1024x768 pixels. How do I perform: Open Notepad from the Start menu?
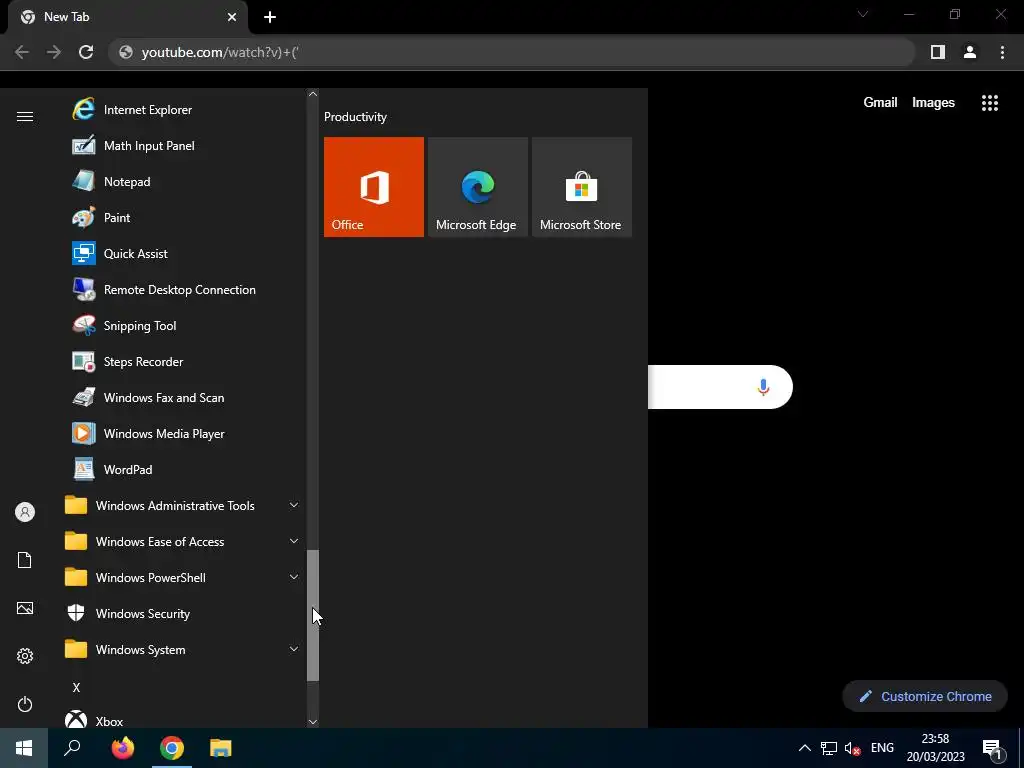pos(183,182)
